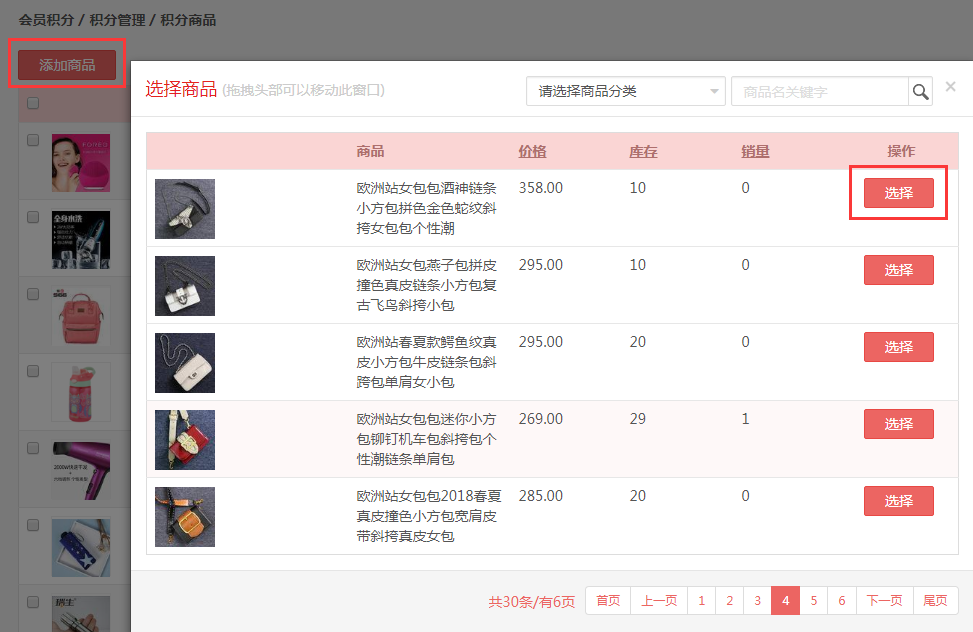Image resolution: width=973 pixels, height=632 pixels.
Task: Click the white crocodile bag thumbnail
Action: 185,363
